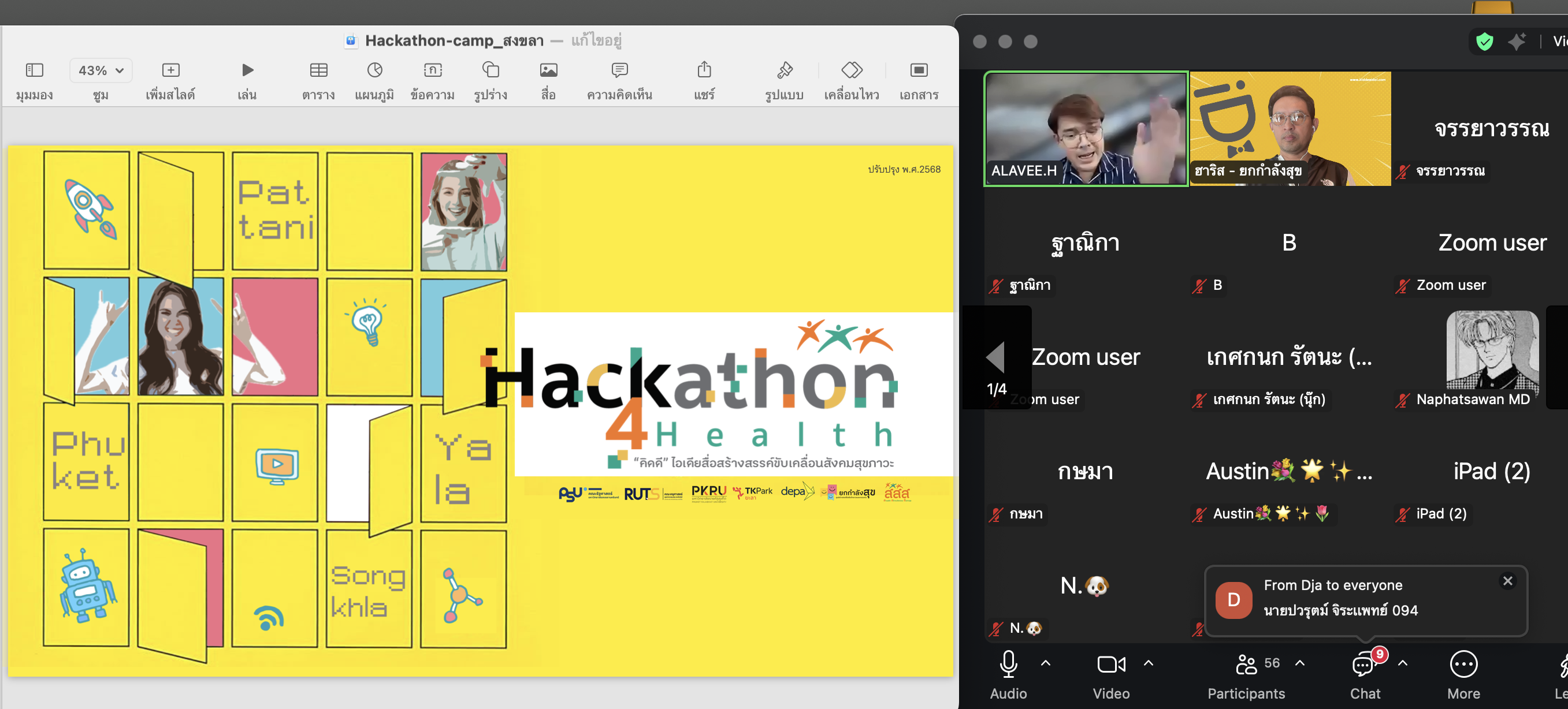Open the Shape insertion menu

pyautogui.click(x=490, y=70)
